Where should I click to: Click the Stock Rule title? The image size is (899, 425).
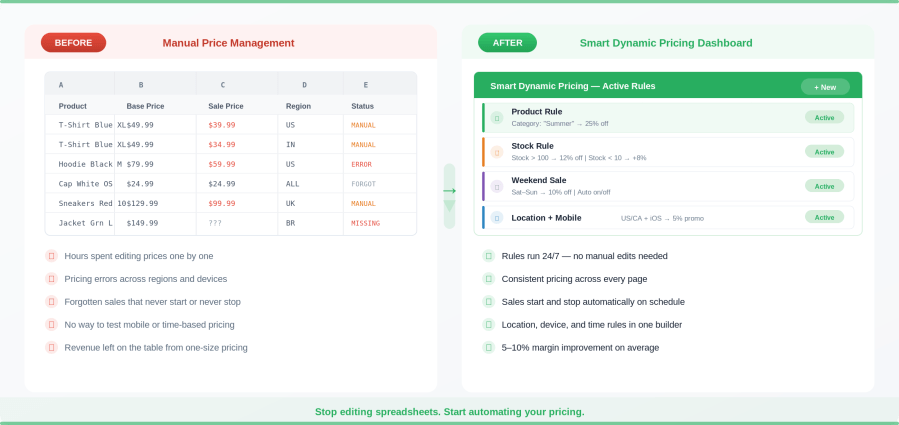point(533,146)
